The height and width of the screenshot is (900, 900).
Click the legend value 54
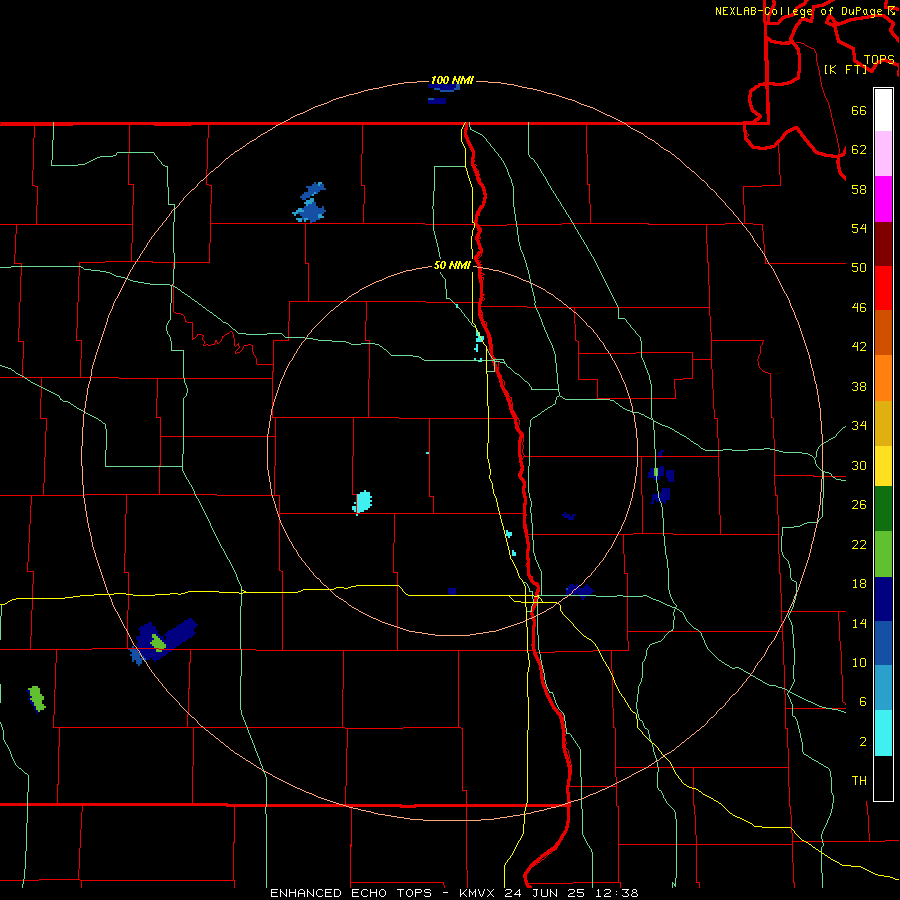[x=859, y=228]
